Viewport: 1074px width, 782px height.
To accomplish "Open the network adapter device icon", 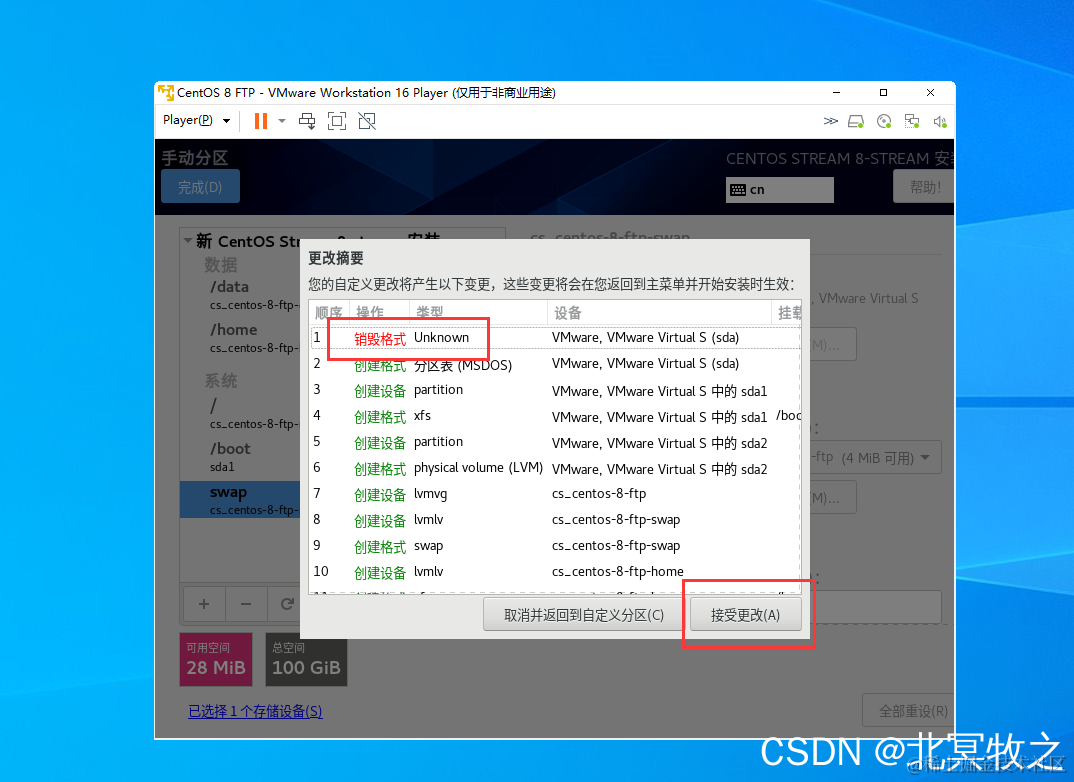I will (912, 121).
